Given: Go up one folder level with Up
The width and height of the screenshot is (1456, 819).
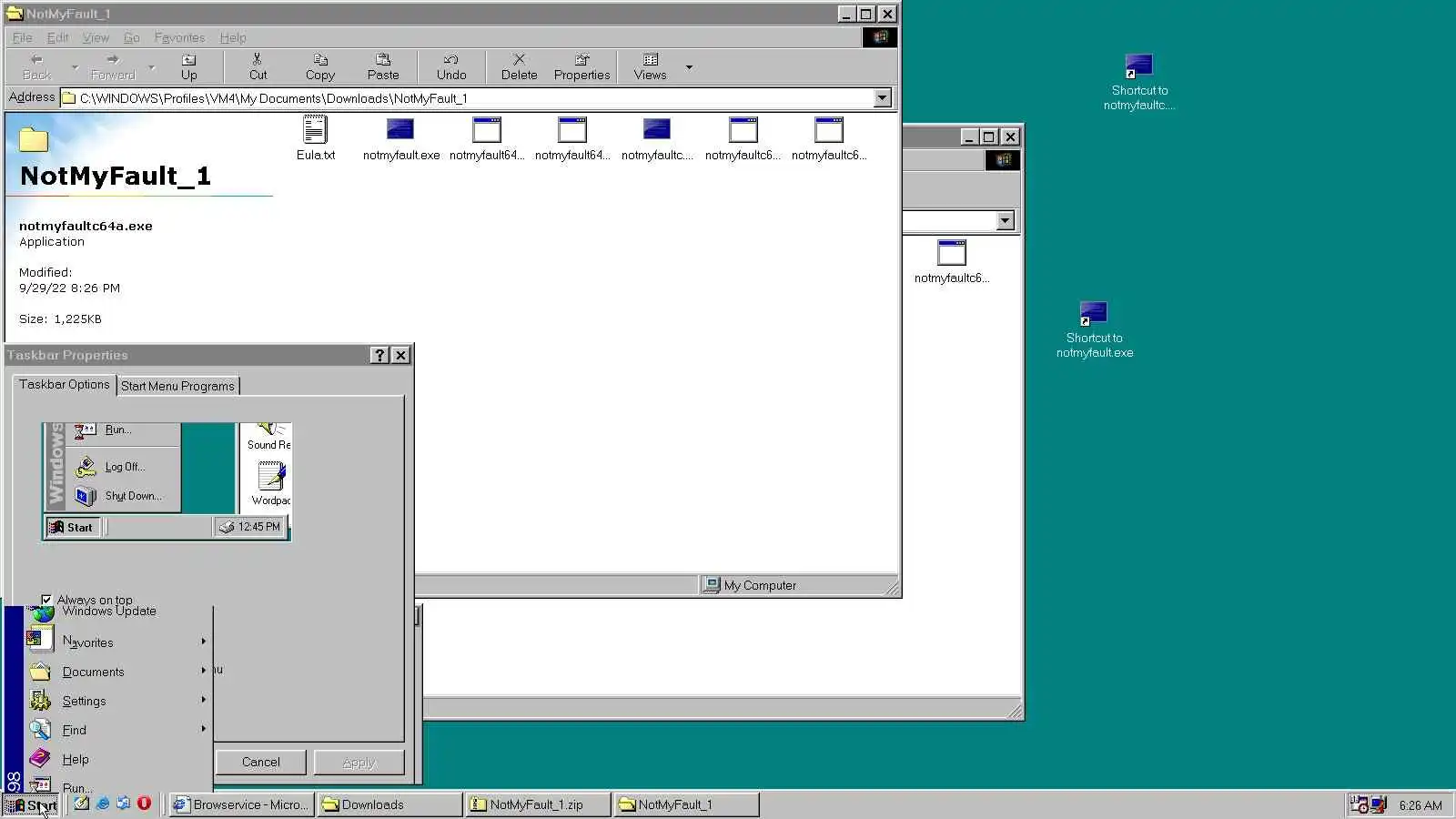Looking at the screenshot, I should 188,66.
